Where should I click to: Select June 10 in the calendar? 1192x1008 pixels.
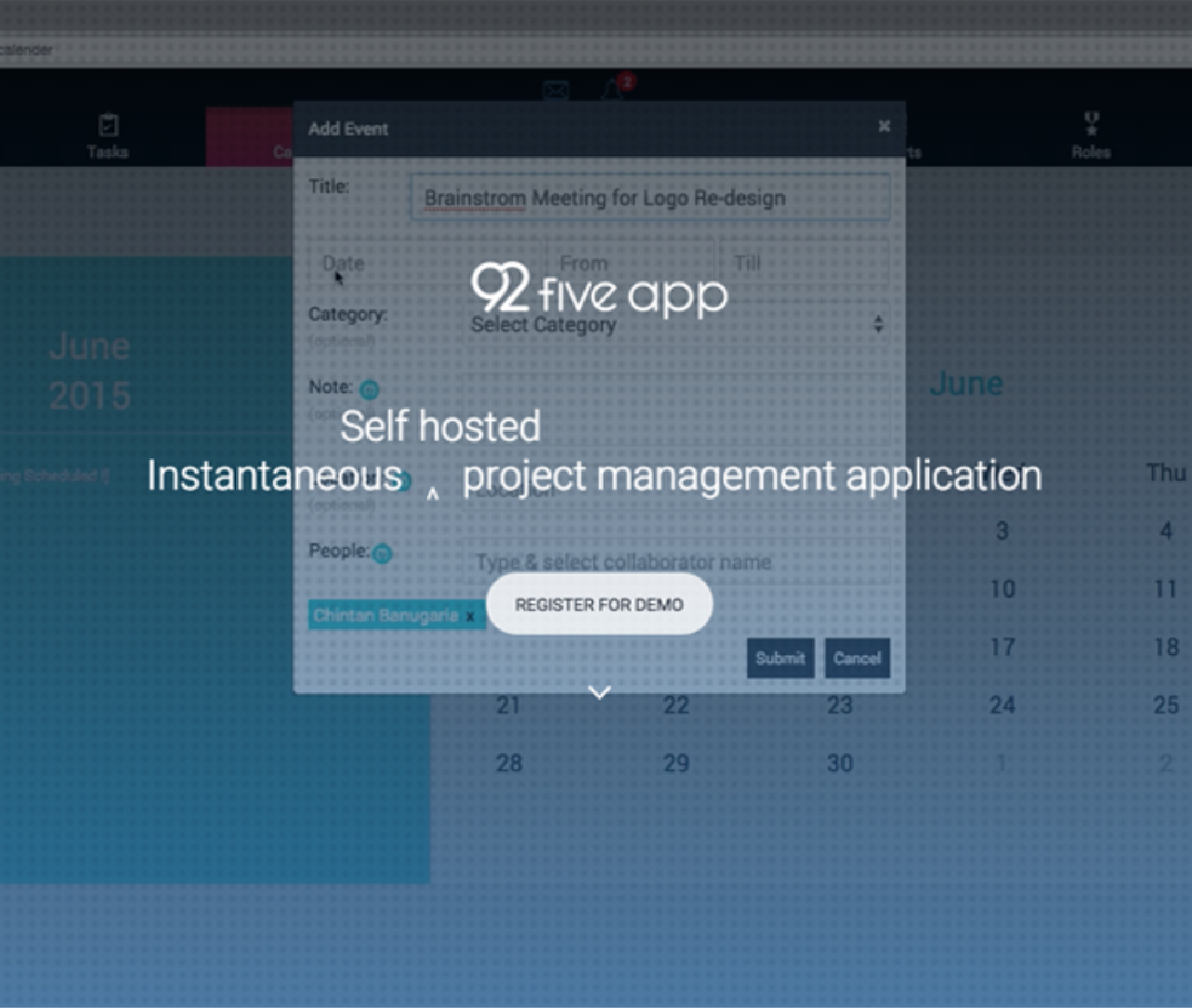coord(1002,589)
